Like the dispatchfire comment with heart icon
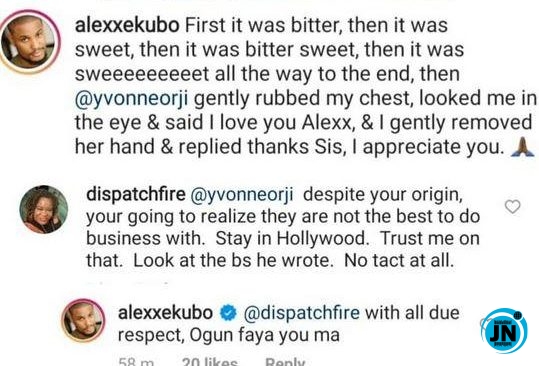 click(512, 207)
